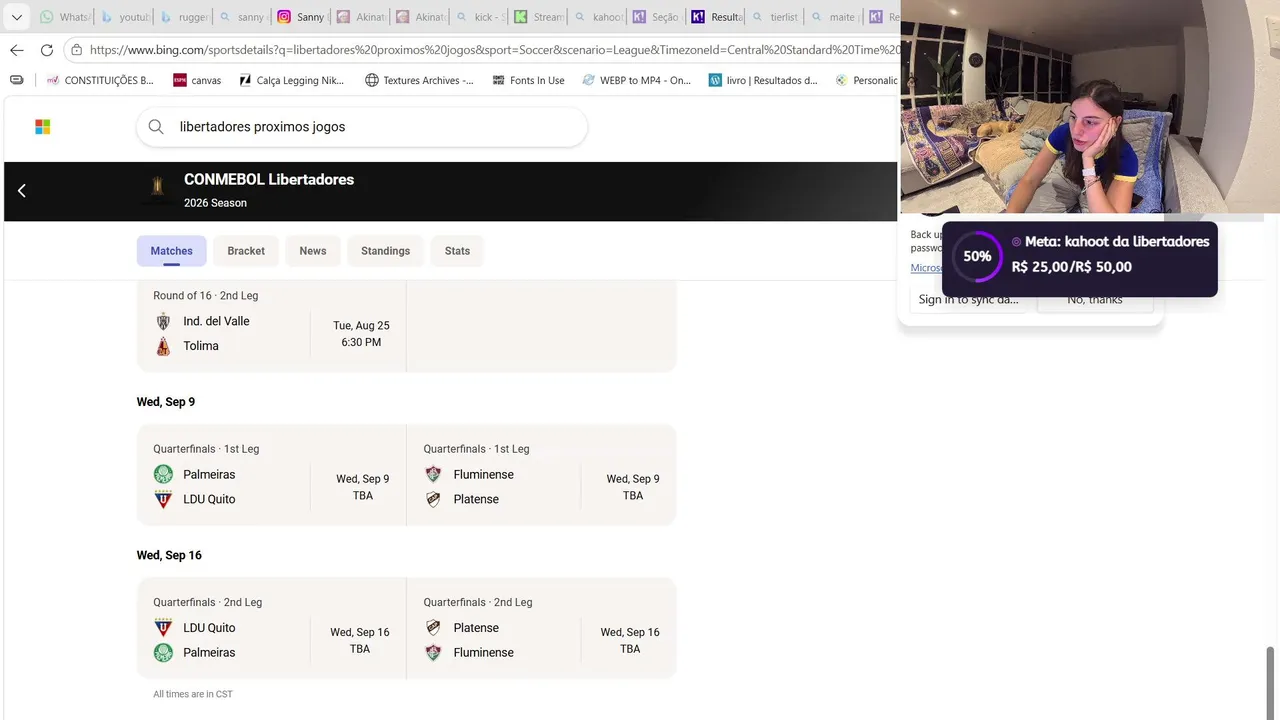Click the CONMEBOL Libertadores trophy logo

tap(157, 189)
